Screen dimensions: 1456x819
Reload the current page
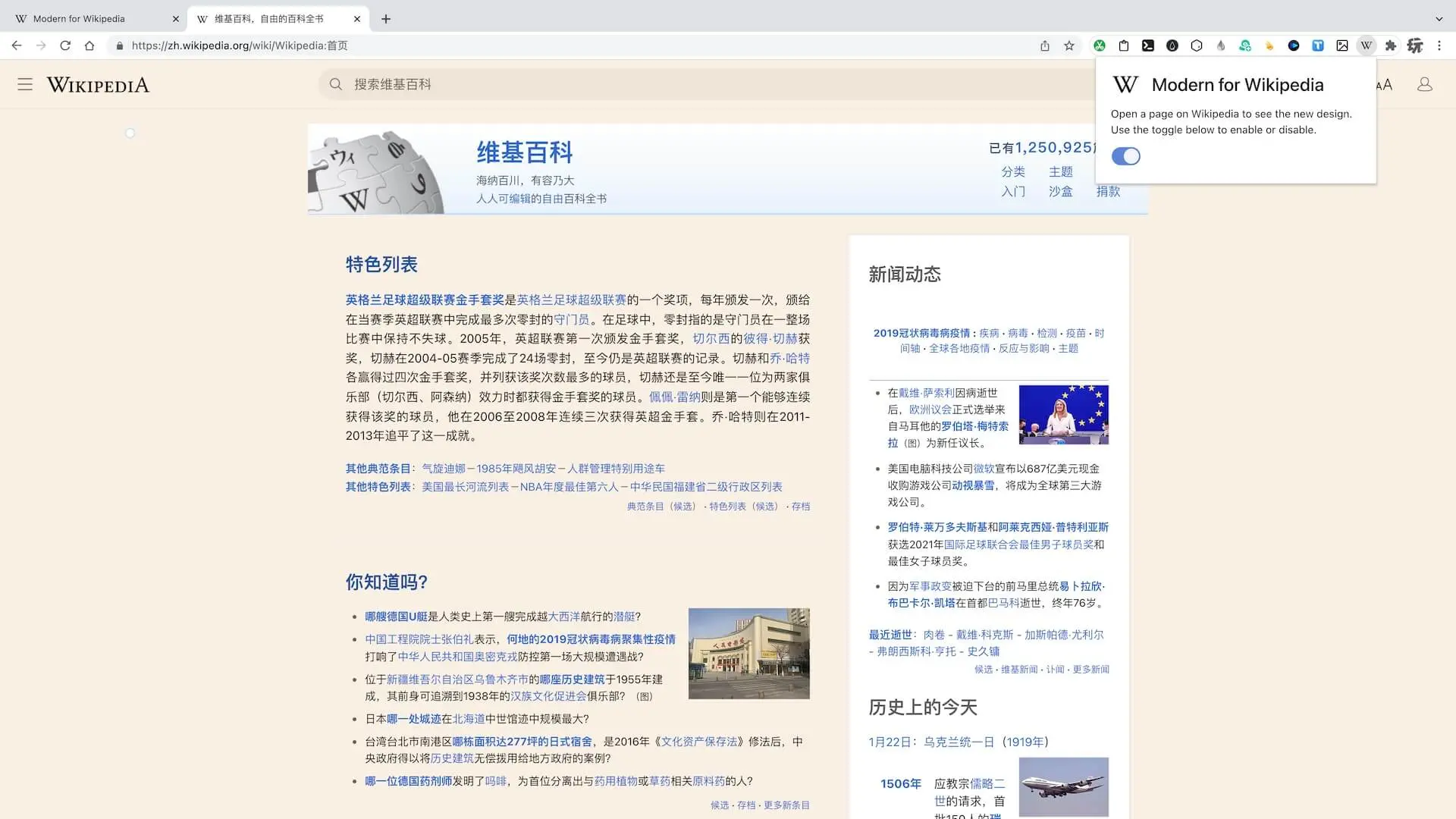click(65, 45)
